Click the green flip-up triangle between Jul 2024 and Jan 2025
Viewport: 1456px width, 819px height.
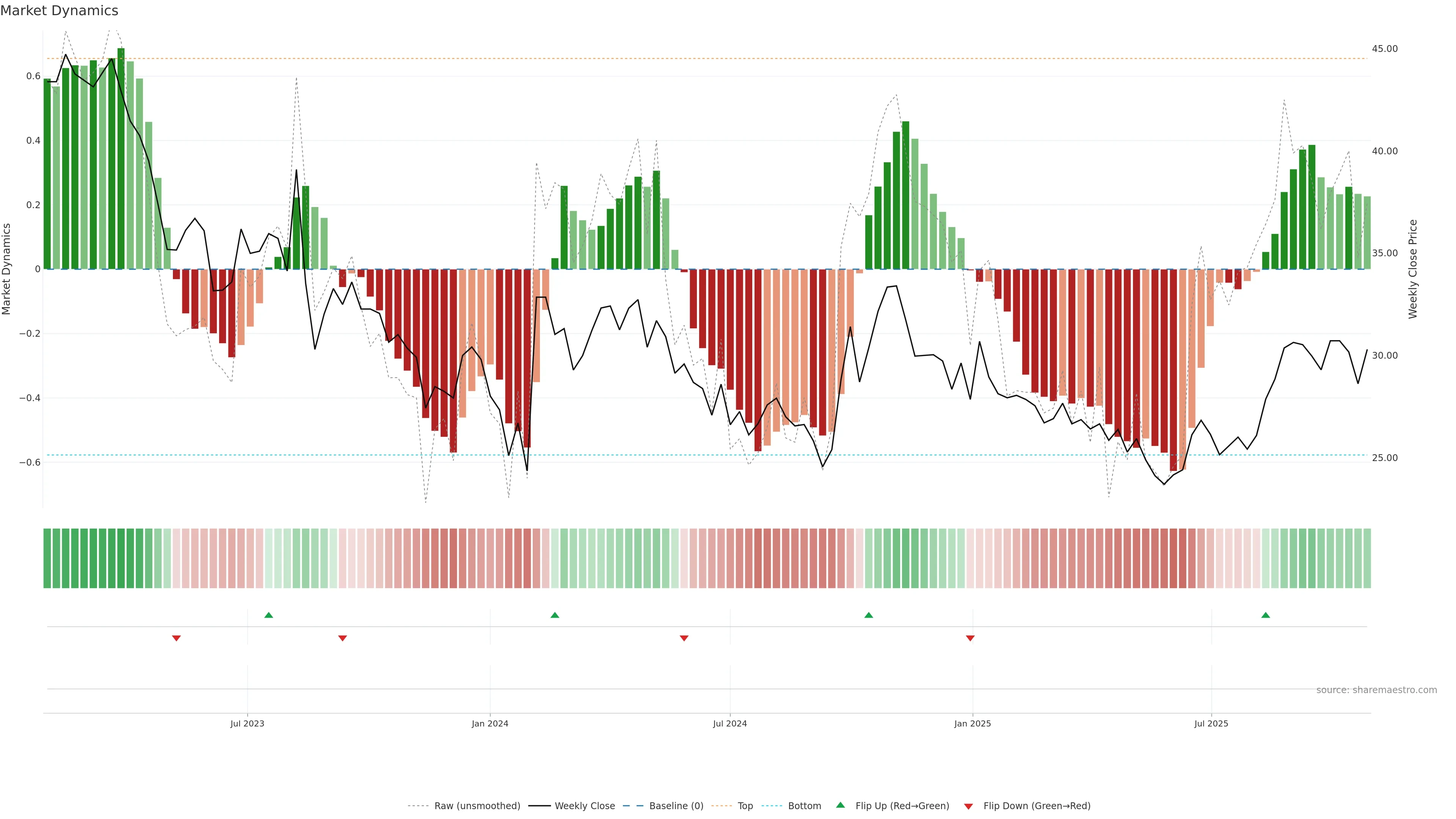[869, 615]
